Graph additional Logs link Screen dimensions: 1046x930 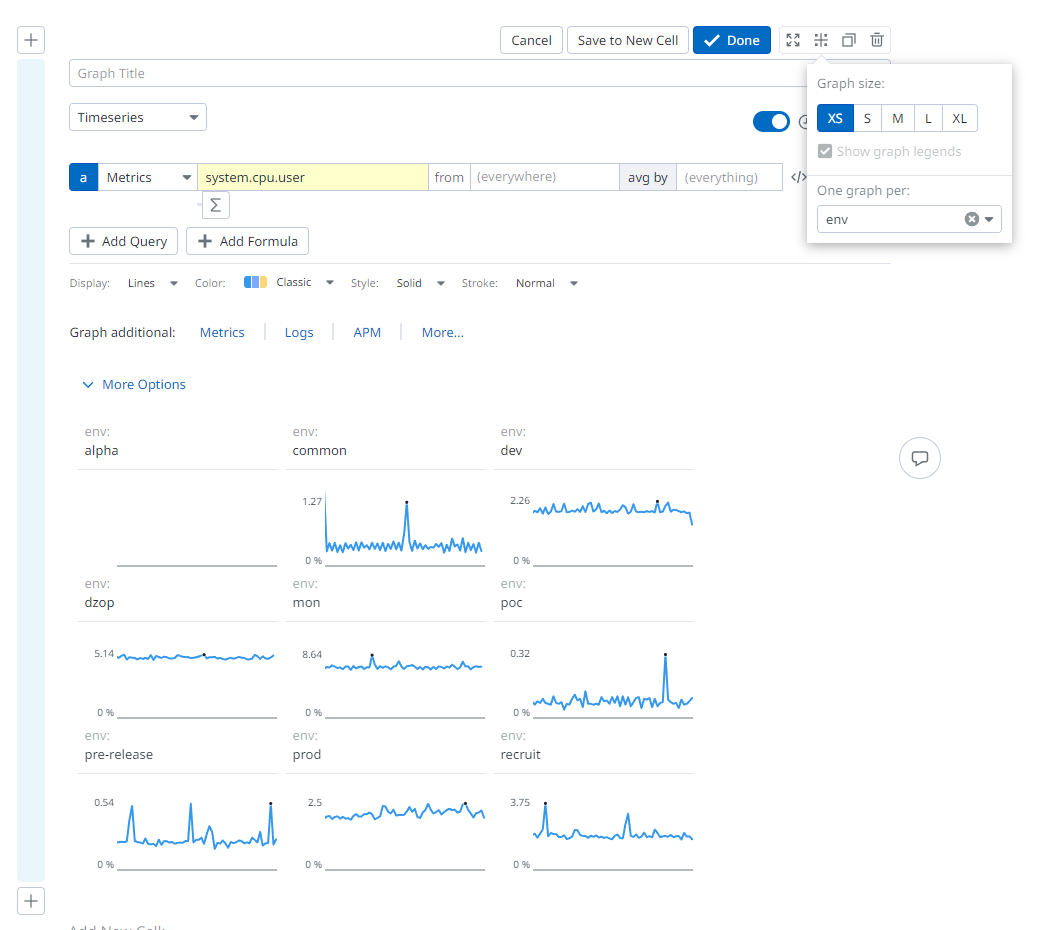point(299,332)
